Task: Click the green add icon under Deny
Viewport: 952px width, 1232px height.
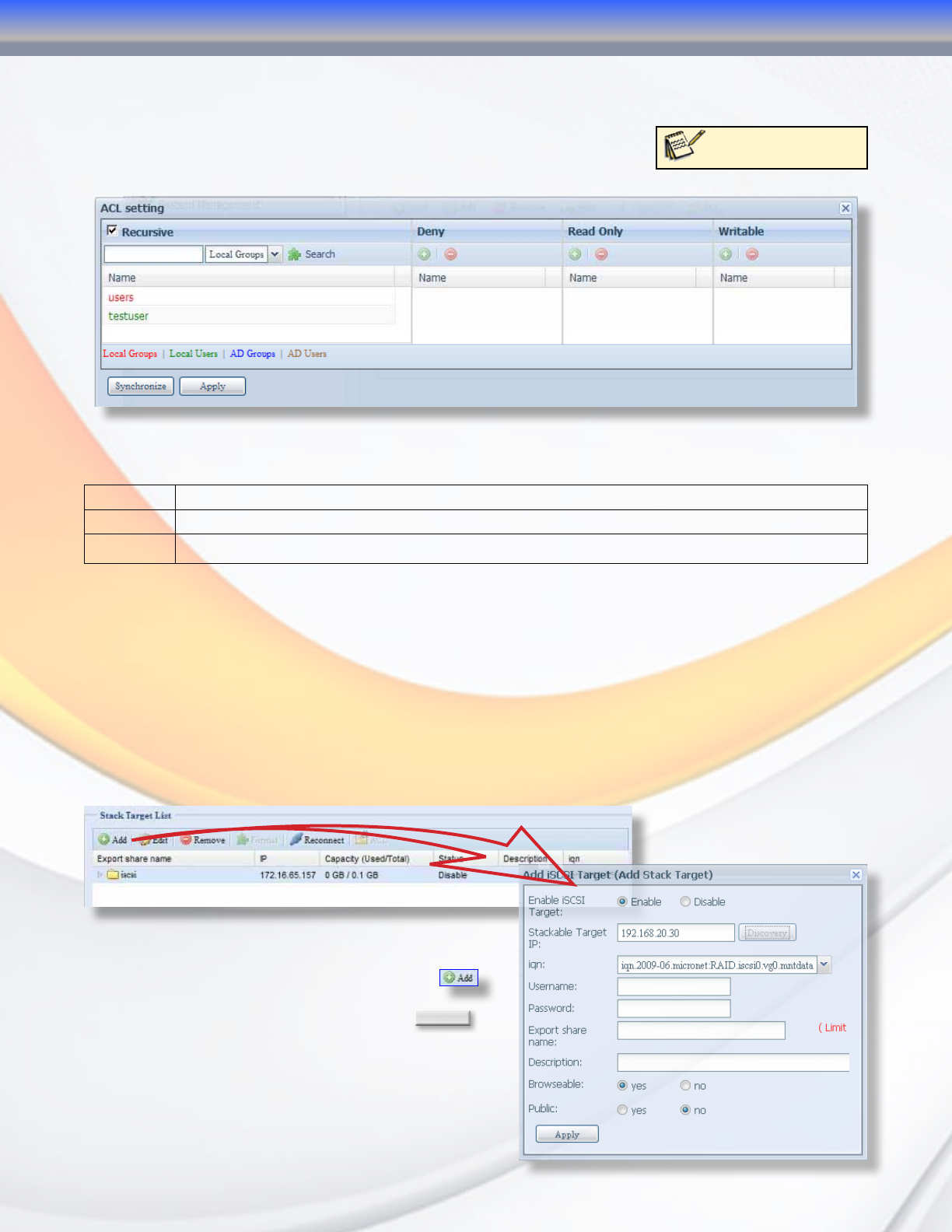Action: click(x=424, y=254)
